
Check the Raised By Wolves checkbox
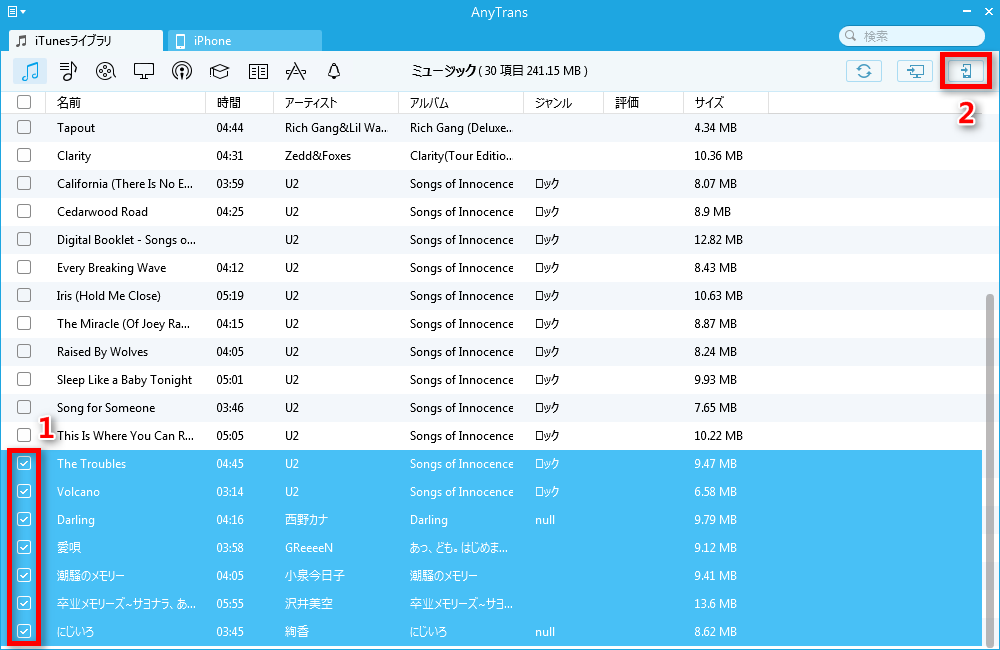point(24,351)
